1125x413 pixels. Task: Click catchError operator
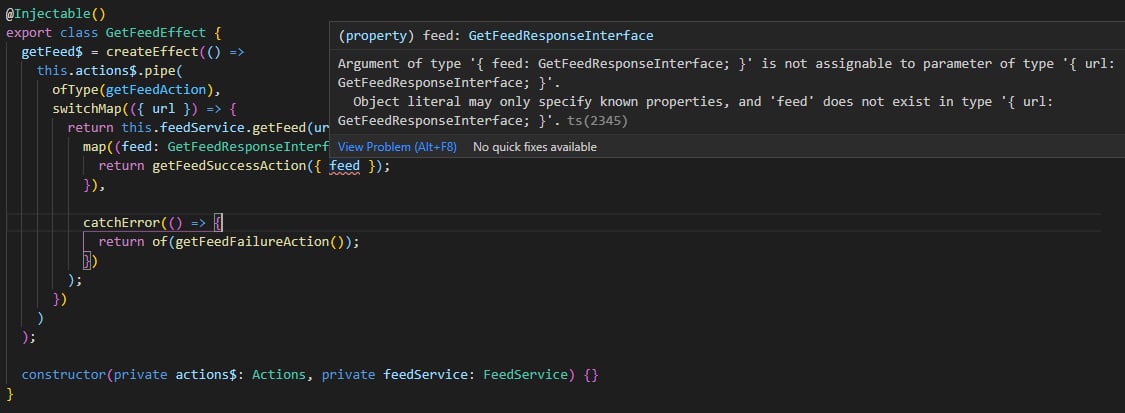click(121, 223)
